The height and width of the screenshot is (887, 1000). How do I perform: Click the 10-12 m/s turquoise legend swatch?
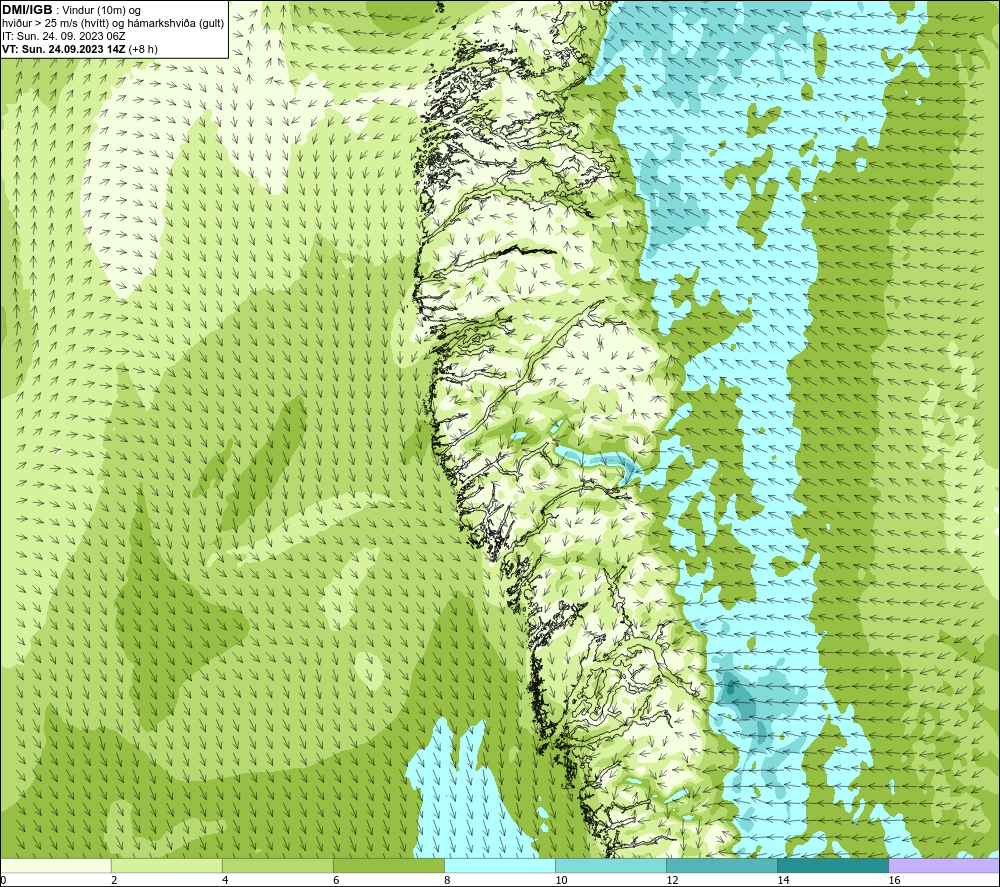(x=611, y=865)
